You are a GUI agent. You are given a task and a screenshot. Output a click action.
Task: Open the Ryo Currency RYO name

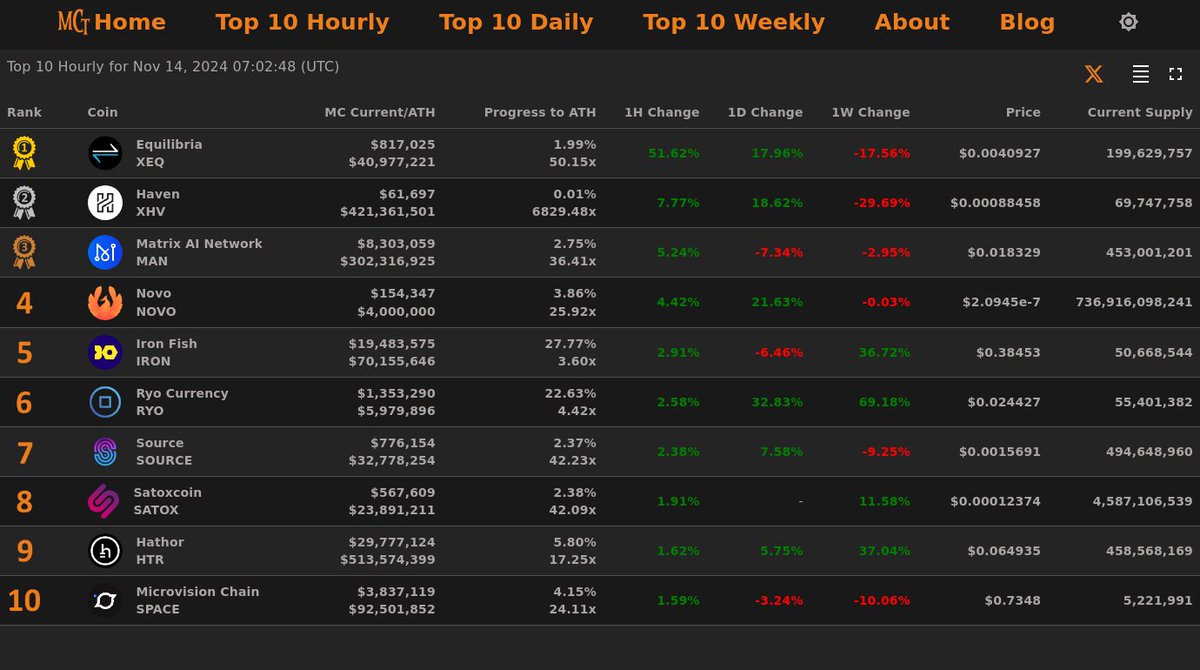182,402
